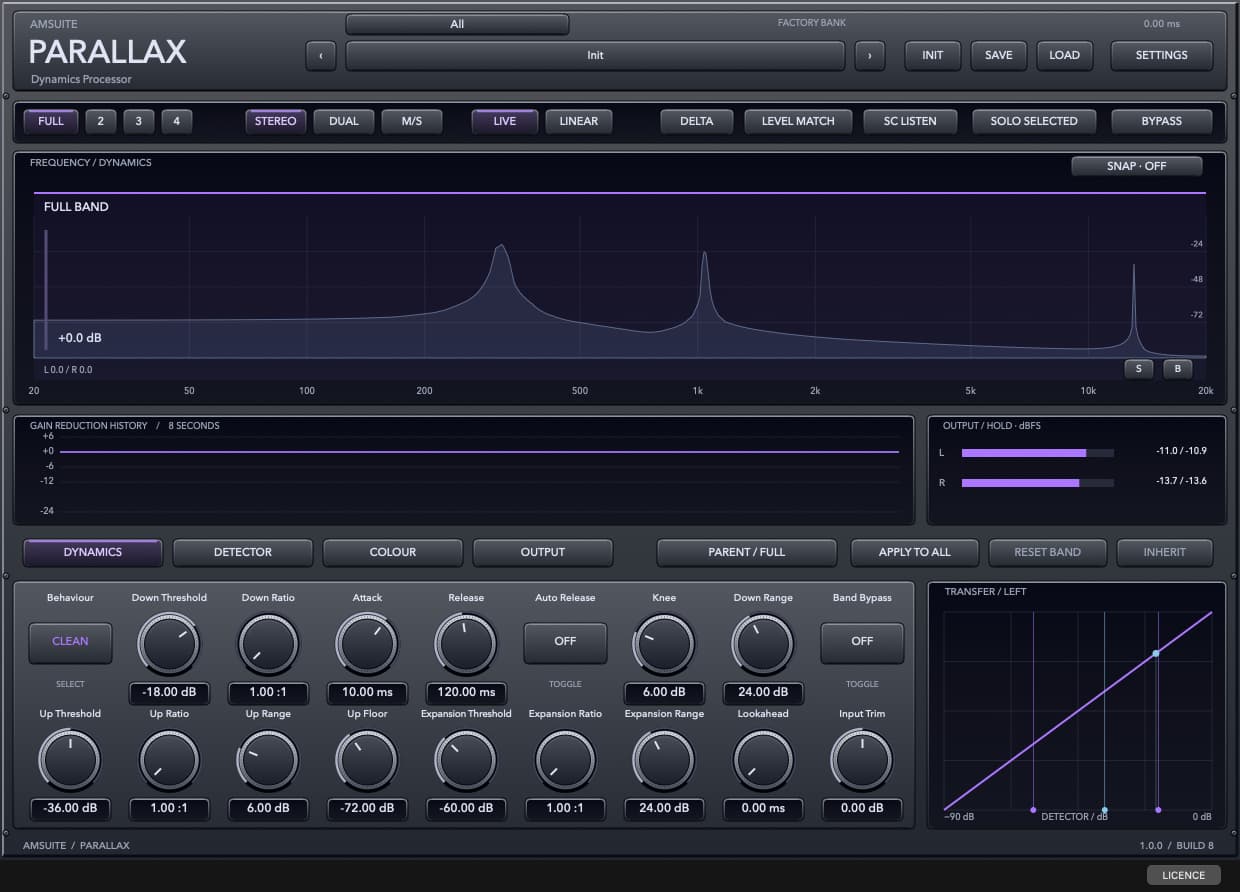Click the Attack knob
The image size is (1240, 892).
(x=367, y=643)
